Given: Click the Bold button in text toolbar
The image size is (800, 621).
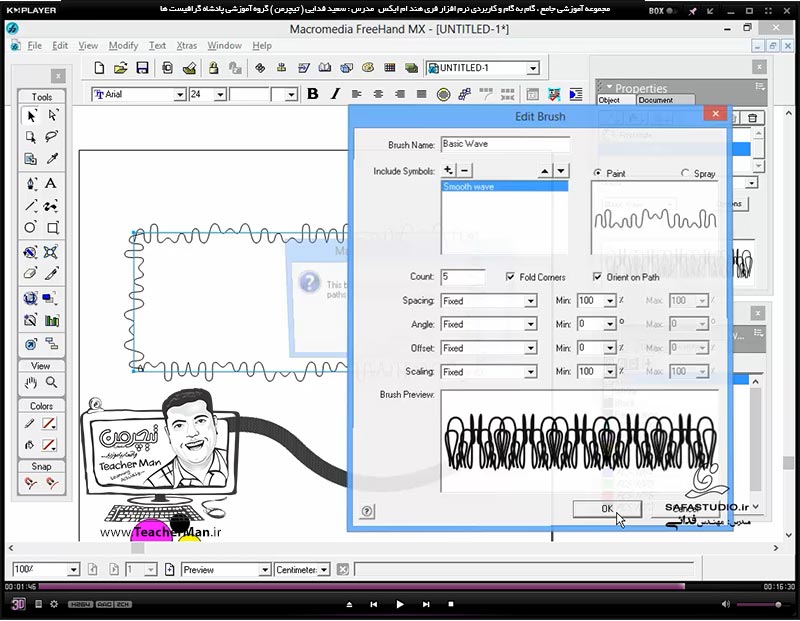Looking at the screenshot, I should [x=313, y=94].
